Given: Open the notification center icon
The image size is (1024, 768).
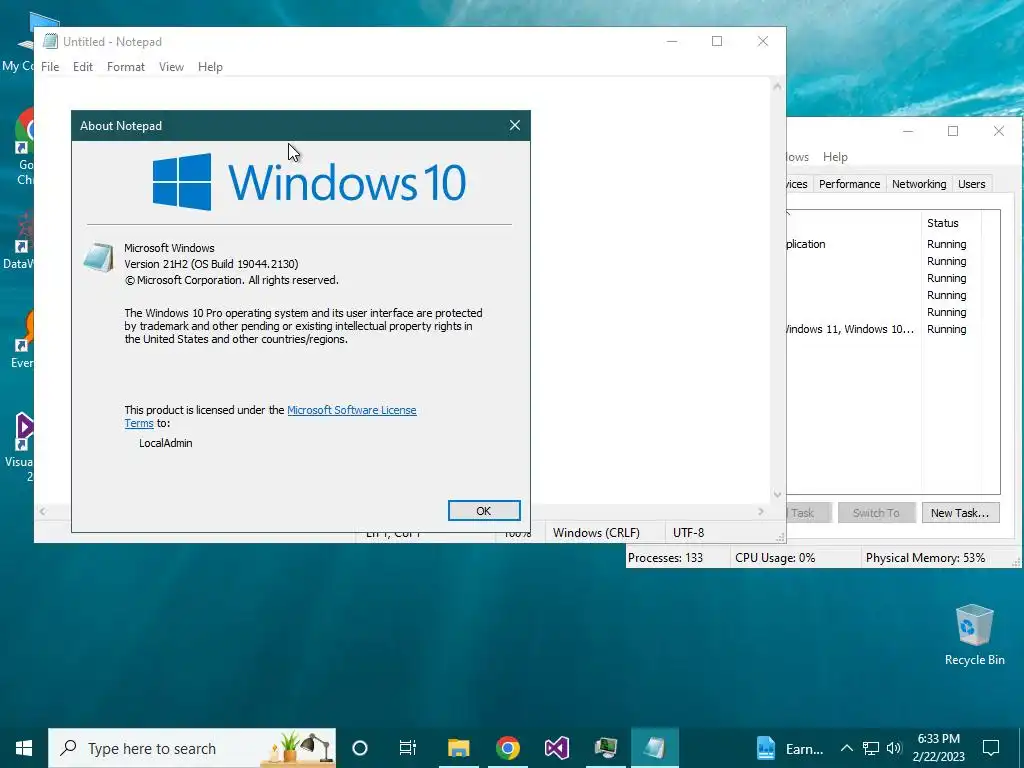Looking at the screenshot, I should [x=991, y=748].
